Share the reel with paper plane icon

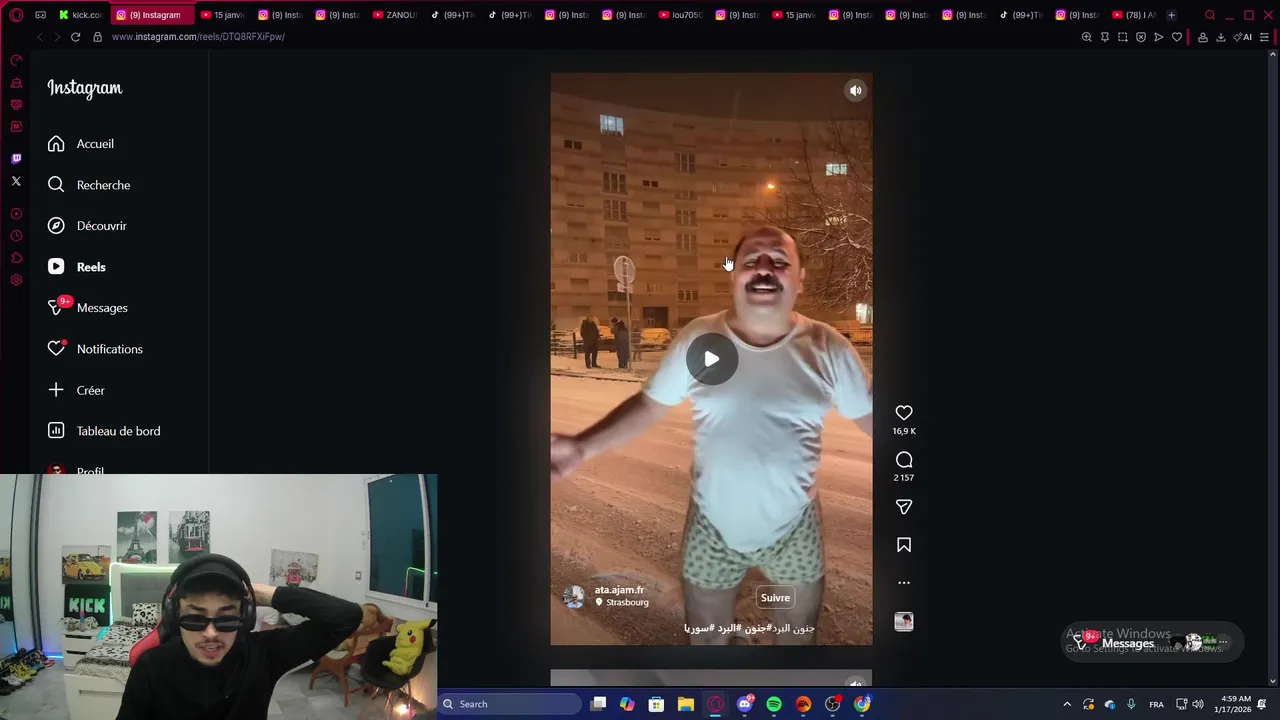pyautogui.click(x=904, y=507)
